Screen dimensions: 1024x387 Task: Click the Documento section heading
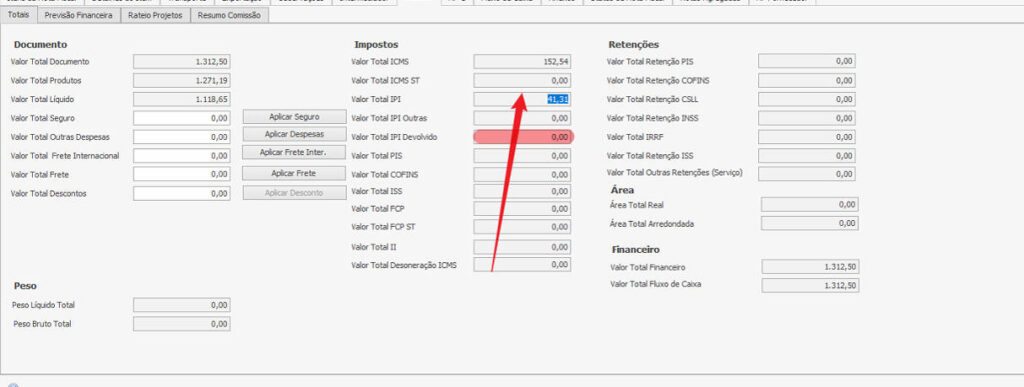coord(40,44)
